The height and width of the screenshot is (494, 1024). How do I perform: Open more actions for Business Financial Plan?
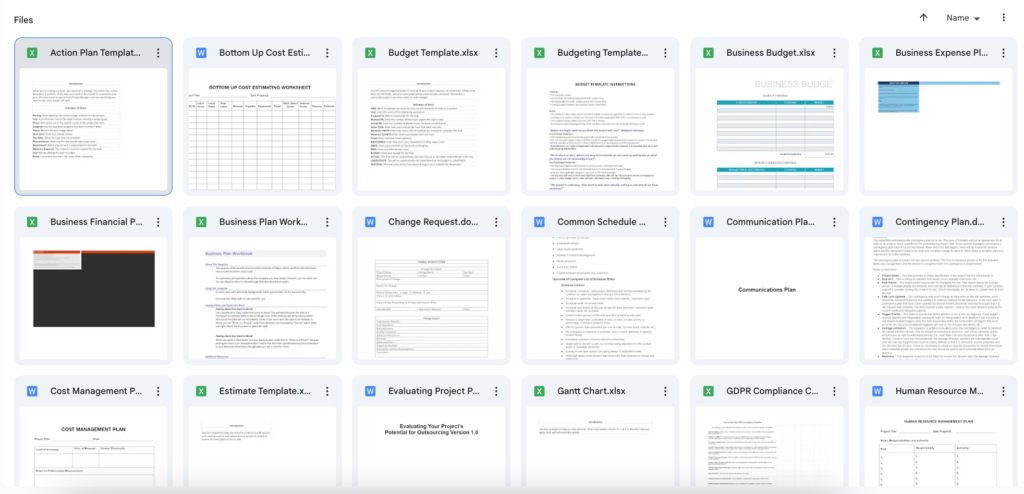point(158,222)
